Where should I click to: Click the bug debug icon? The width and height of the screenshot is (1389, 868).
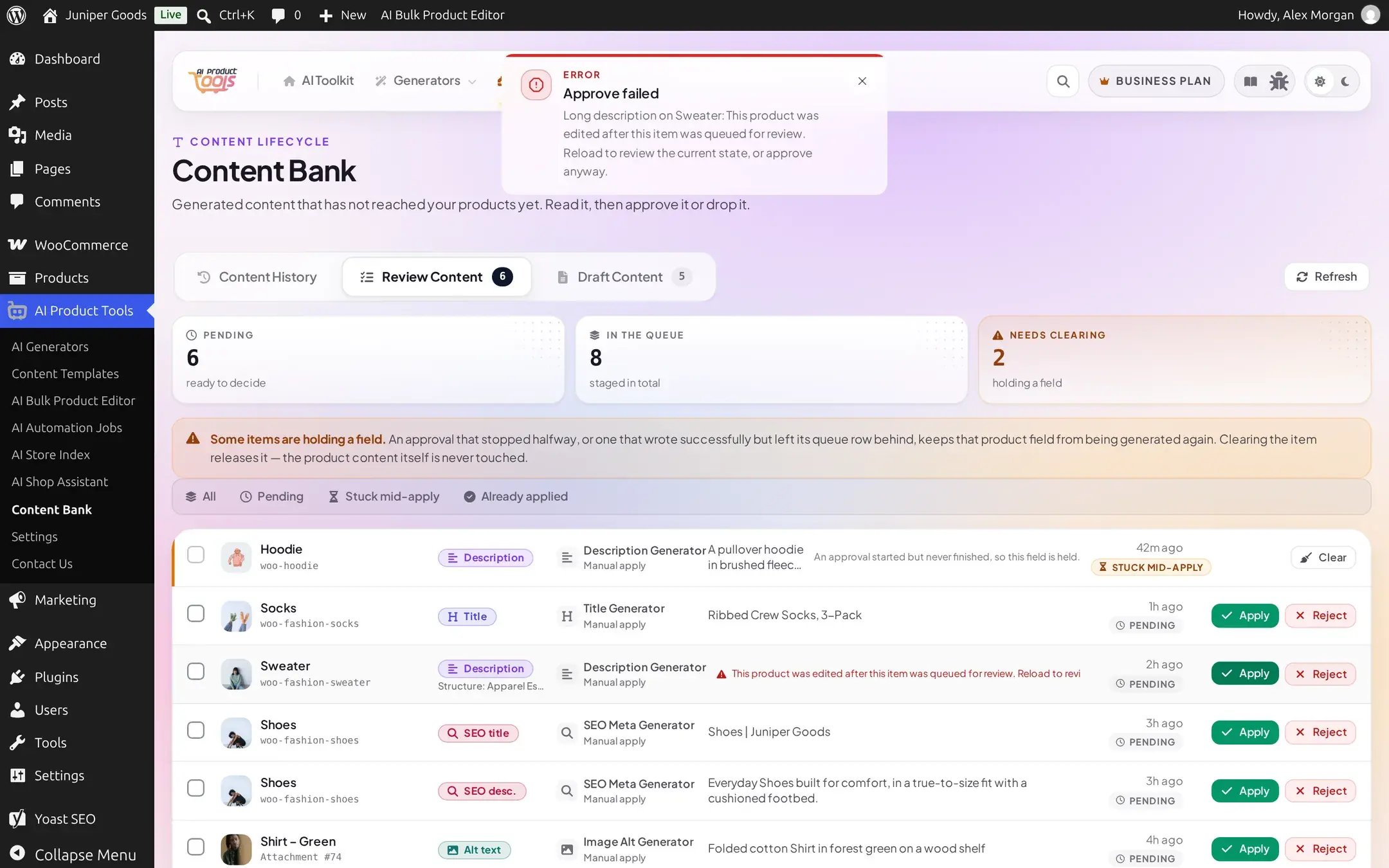tap(1278, 81)
